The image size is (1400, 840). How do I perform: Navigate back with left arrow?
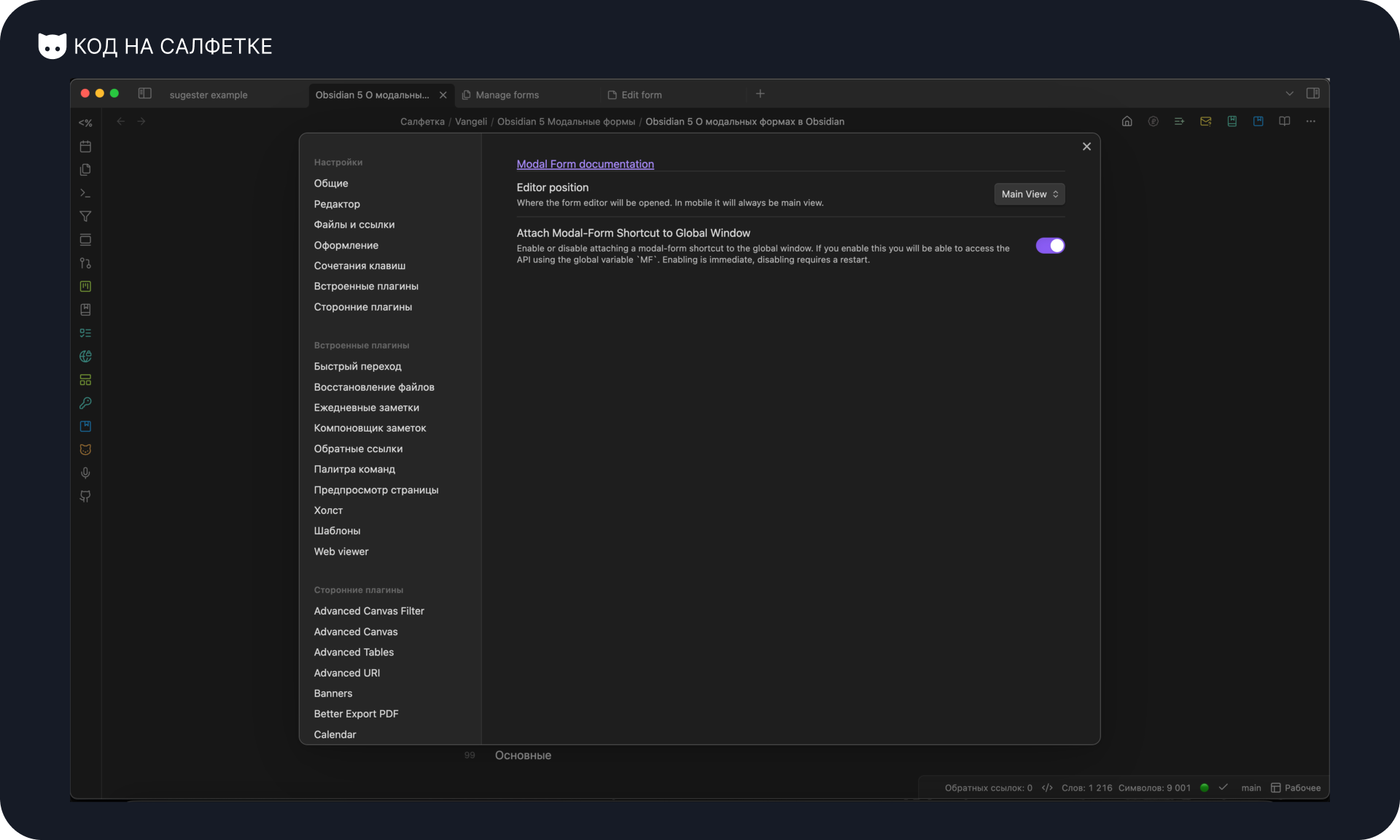[121, 121]
